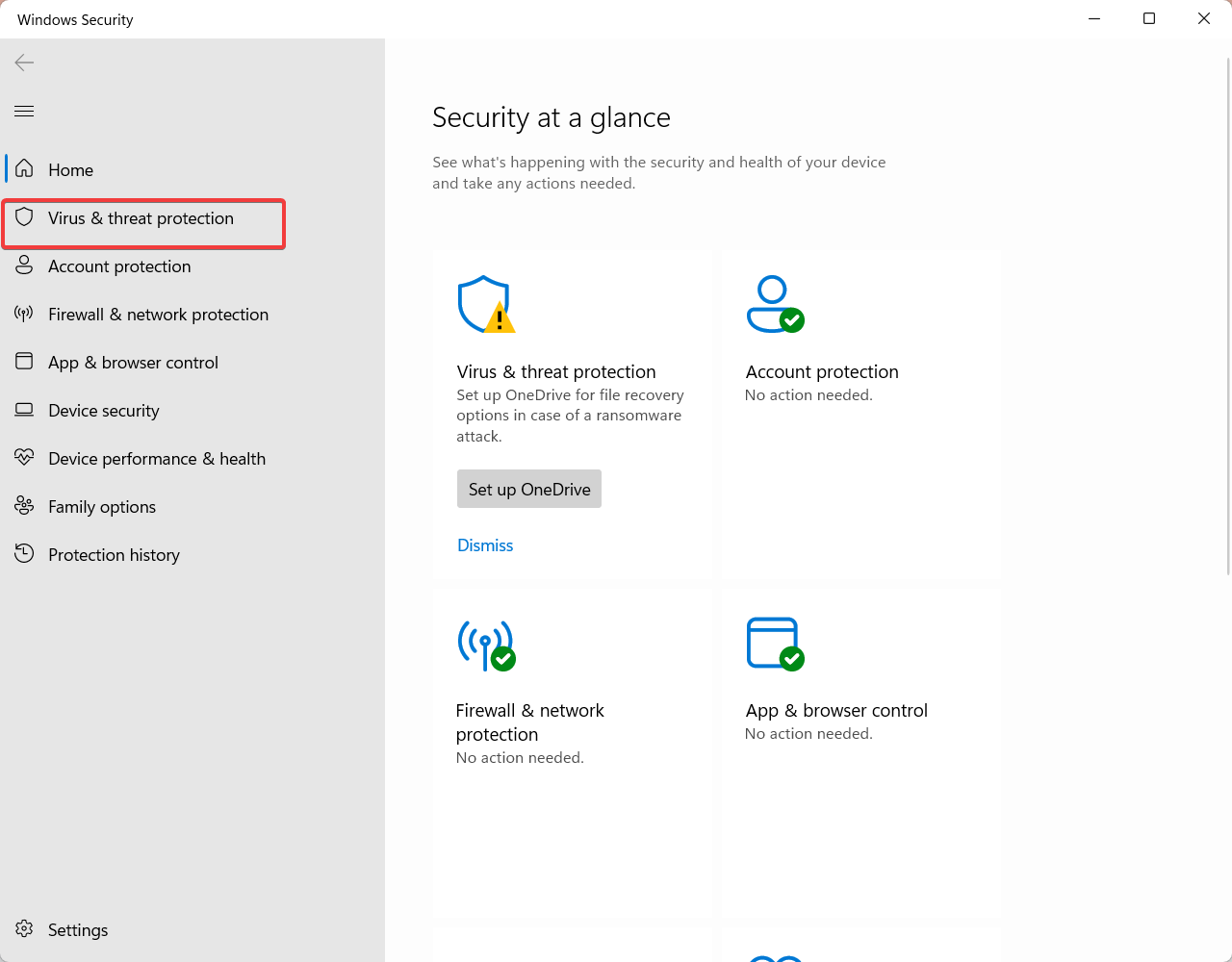
Task: Click the Security at a glance heading
Action: coord(552,117)
